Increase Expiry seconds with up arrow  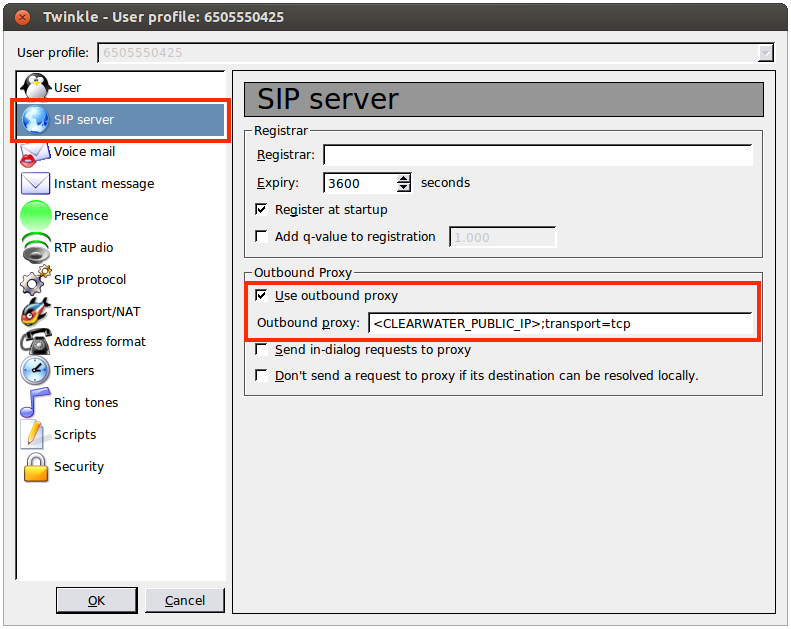click(x=404, y=178)
